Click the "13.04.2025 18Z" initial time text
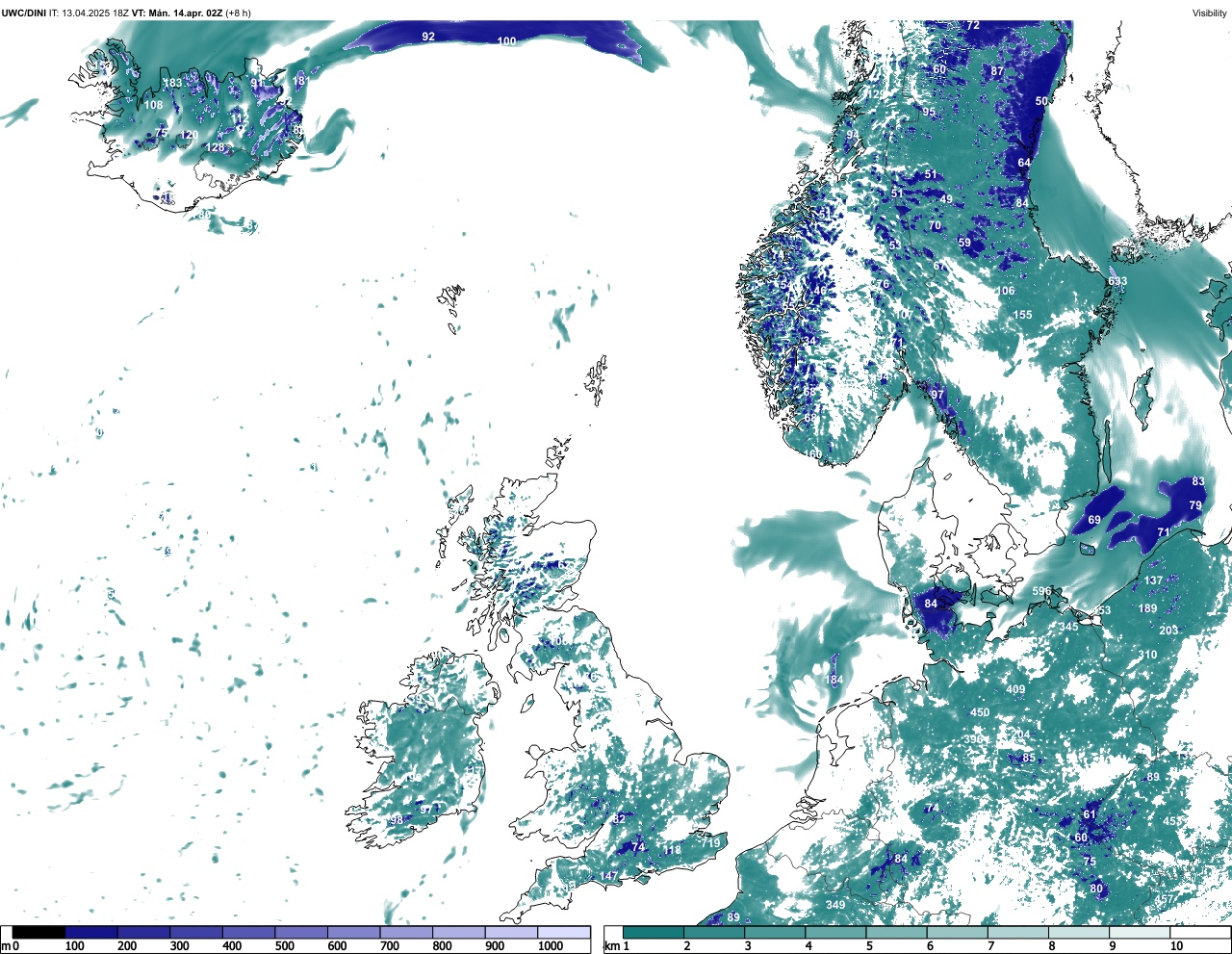The height and width of the screenshot is (954, 1232). [93, 13]
